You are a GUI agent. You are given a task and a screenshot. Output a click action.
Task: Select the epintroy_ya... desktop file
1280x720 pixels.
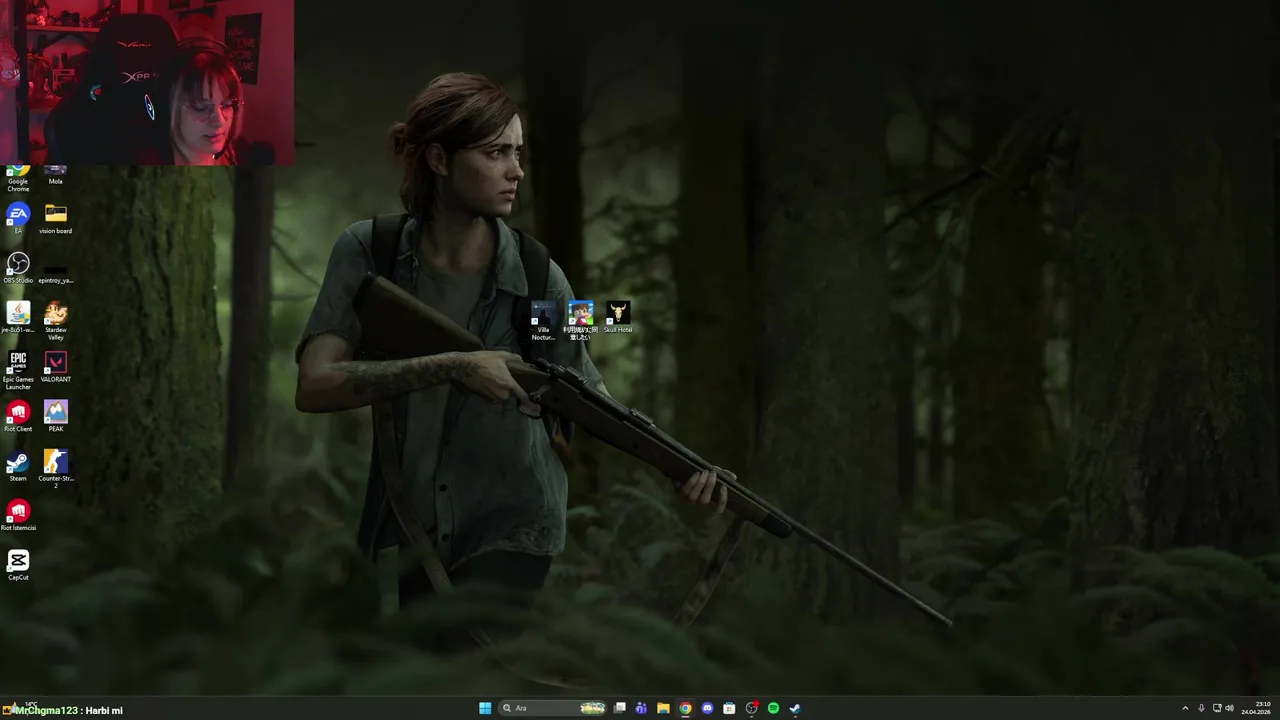tap(56, 274)
